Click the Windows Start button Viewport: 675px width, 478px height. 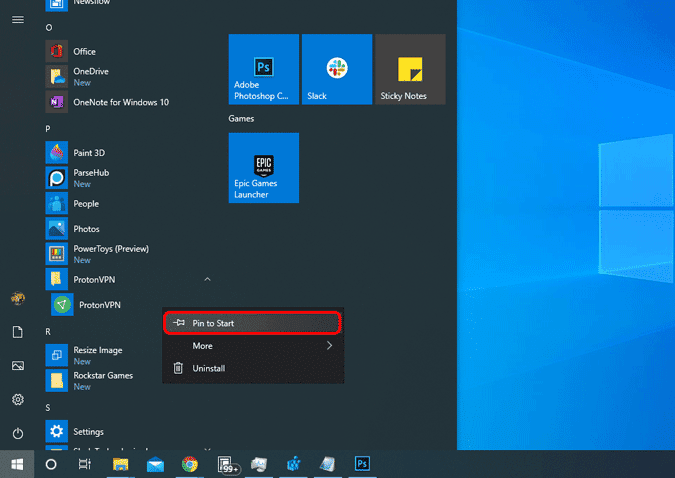point(17,464)
